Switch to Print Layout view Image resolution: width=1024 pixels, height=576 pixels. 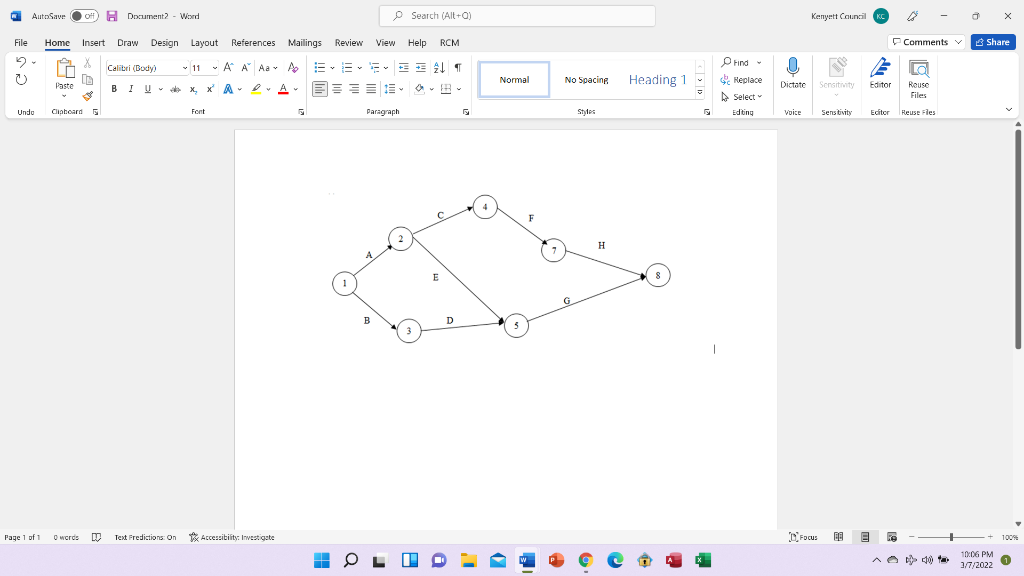pyautogui.click(x=865, y=537)
